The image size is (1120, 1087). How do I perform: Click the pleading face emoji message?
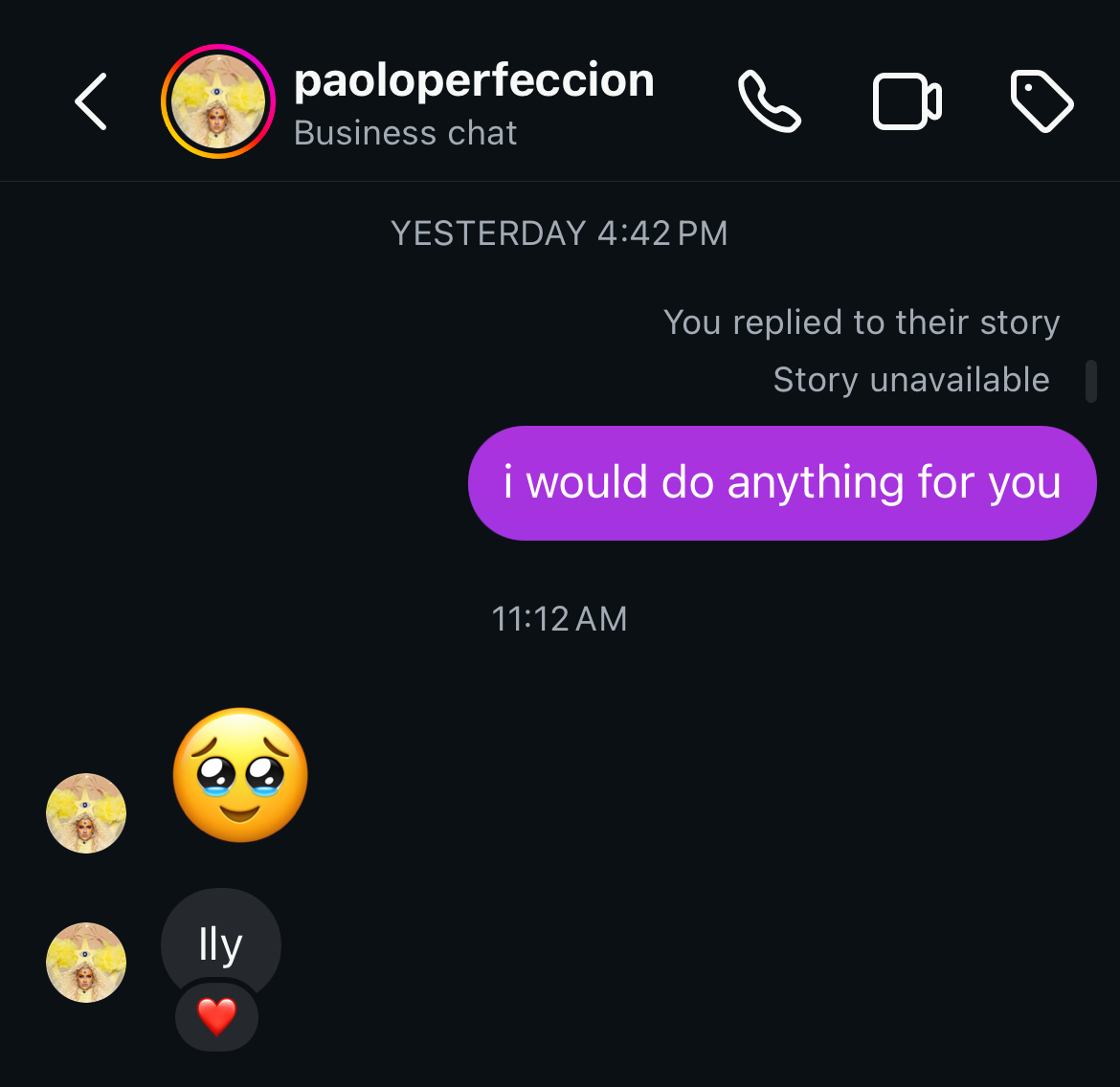[240, 775]
